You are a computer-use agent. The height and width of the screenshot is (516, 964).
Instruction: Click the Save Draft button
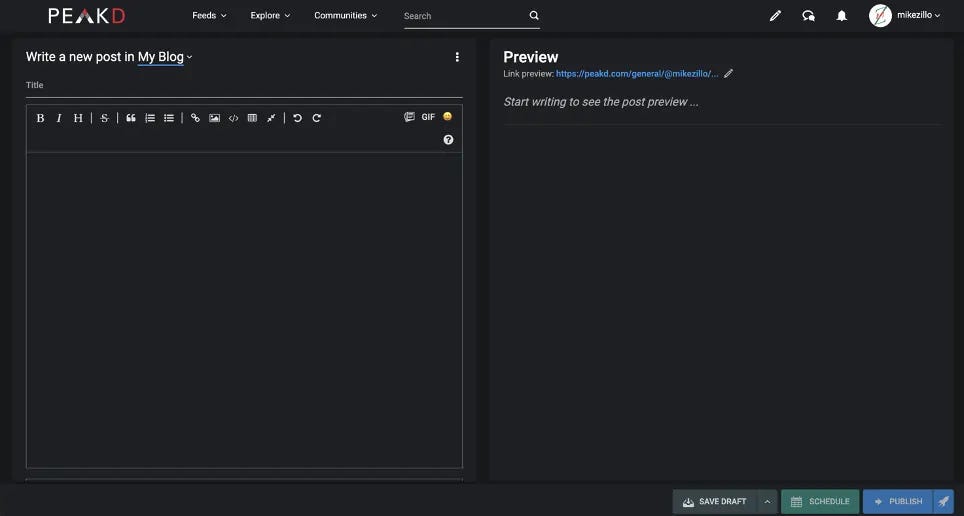click(715, 501)
